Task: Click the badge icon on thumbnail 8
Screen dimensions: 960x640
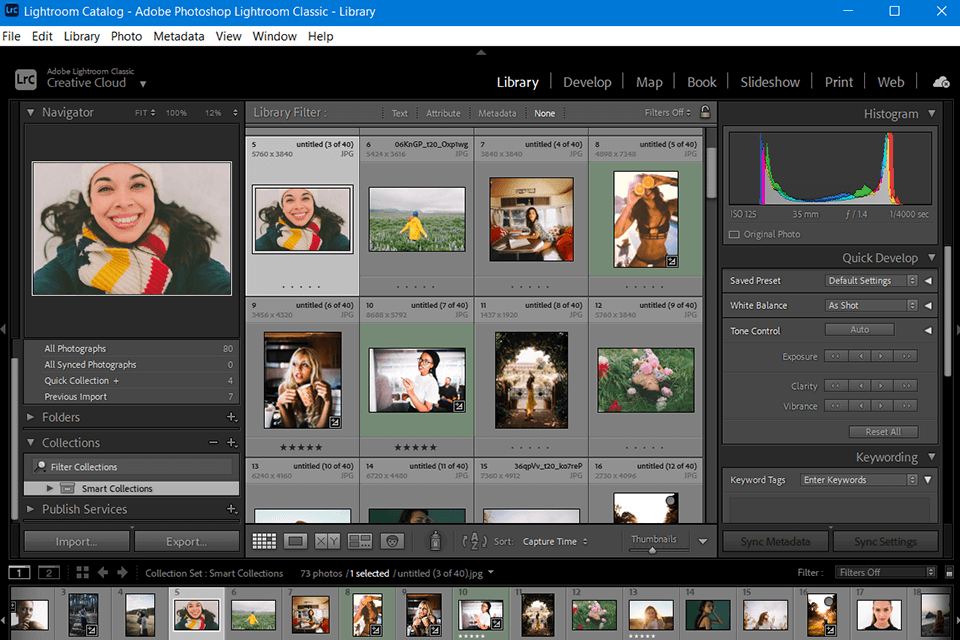Action: [672, 262]
